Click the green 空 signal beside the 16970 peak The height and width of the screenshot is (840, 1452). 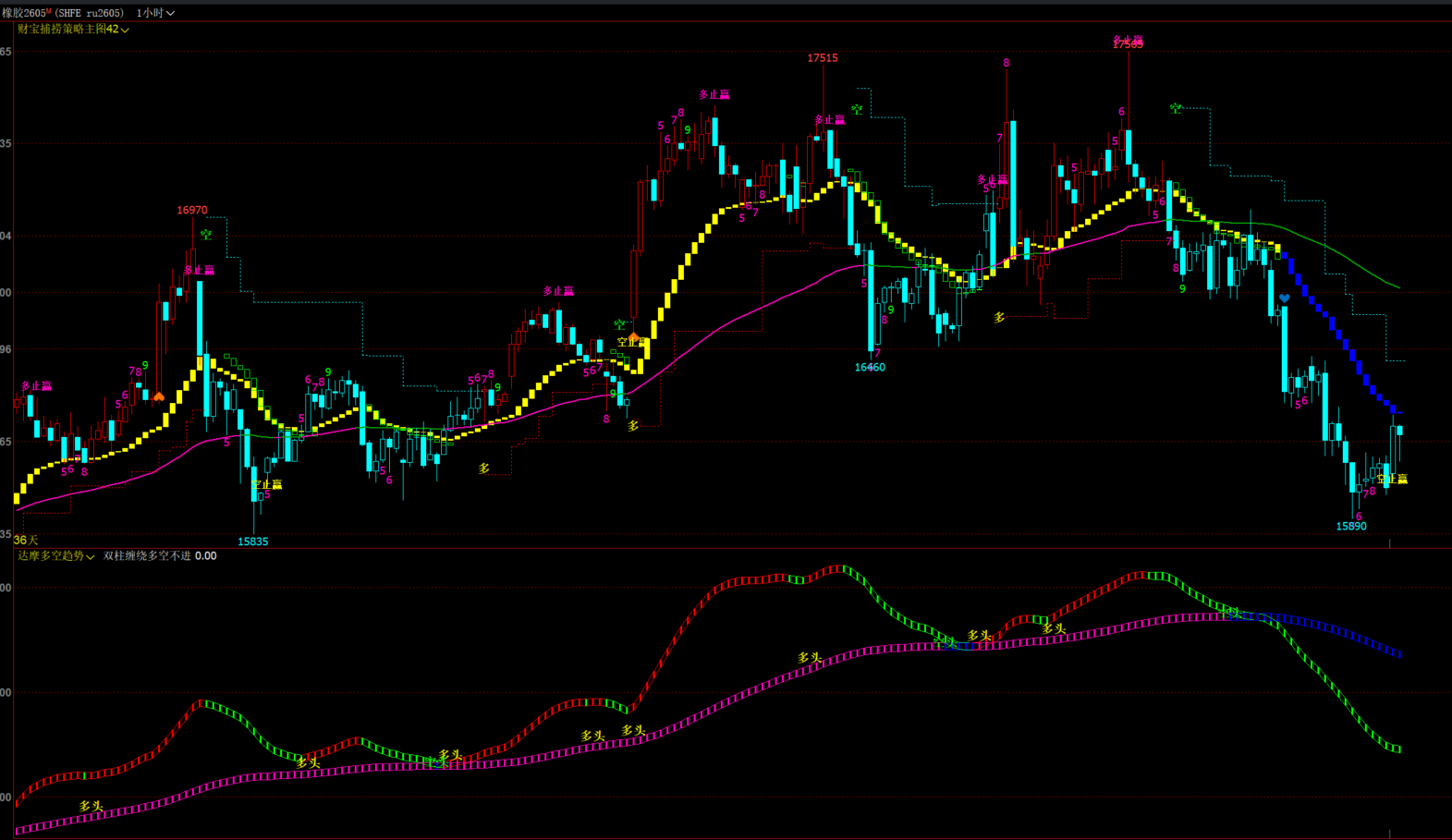206,235
